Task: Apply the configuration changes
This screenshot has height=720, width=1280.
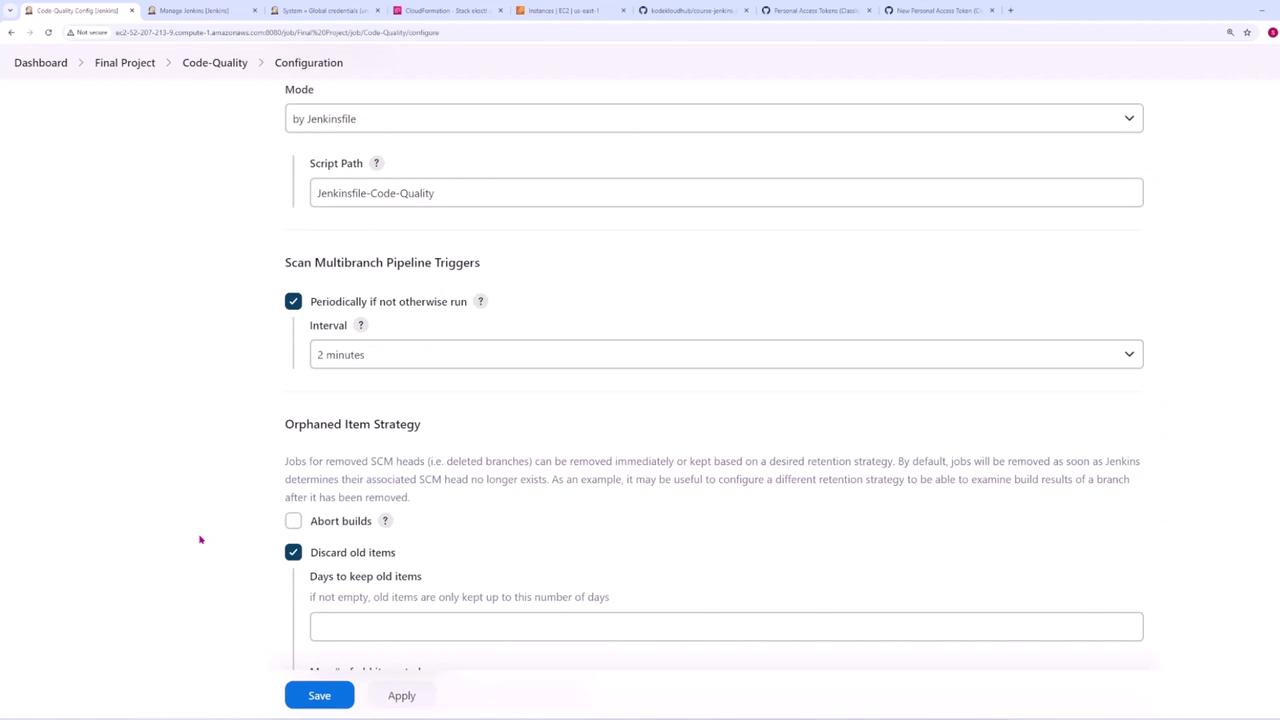Action: pos(401,695)
